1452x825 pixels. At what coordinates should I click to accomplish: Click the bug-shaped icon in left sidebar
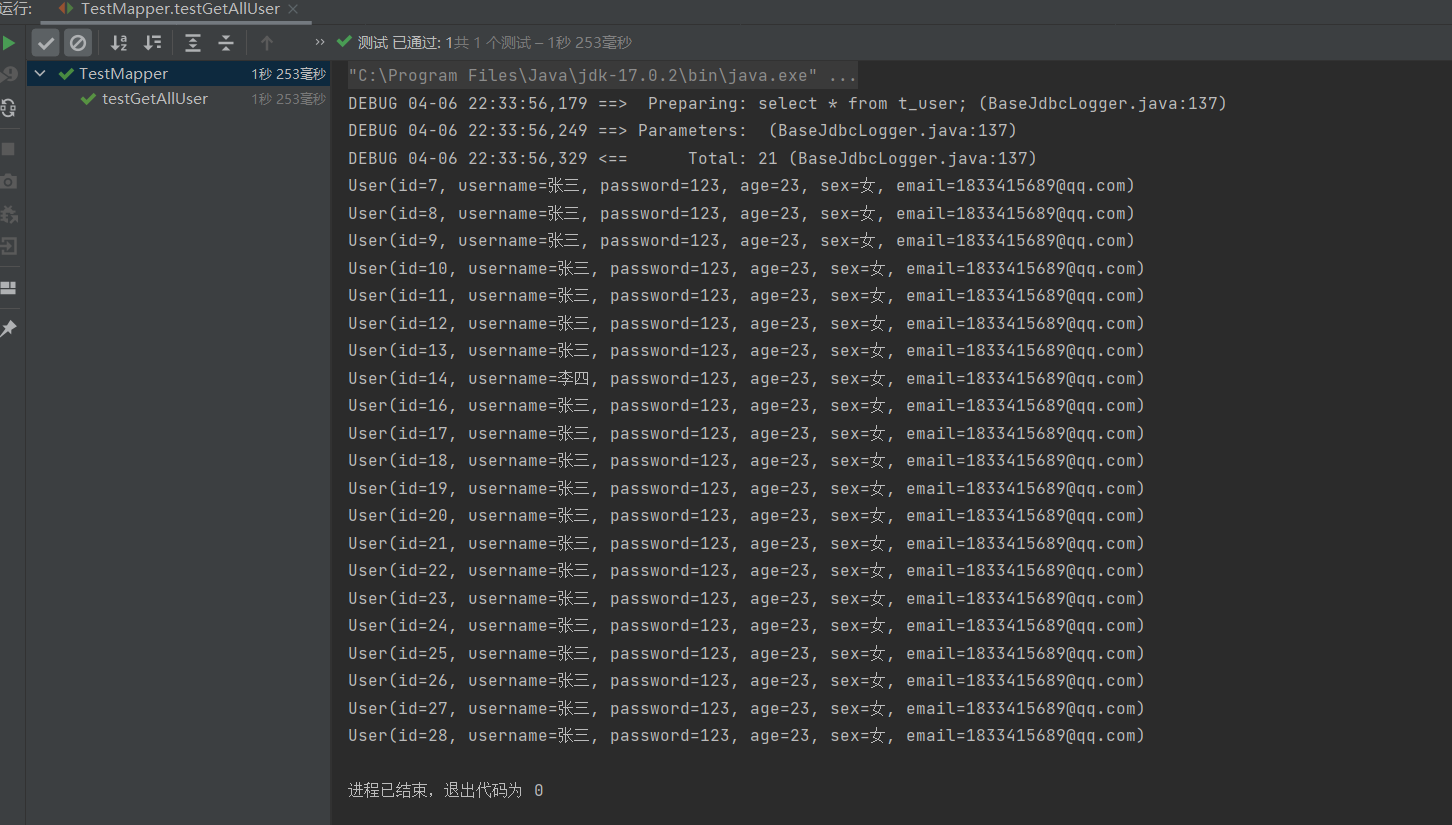8,214
